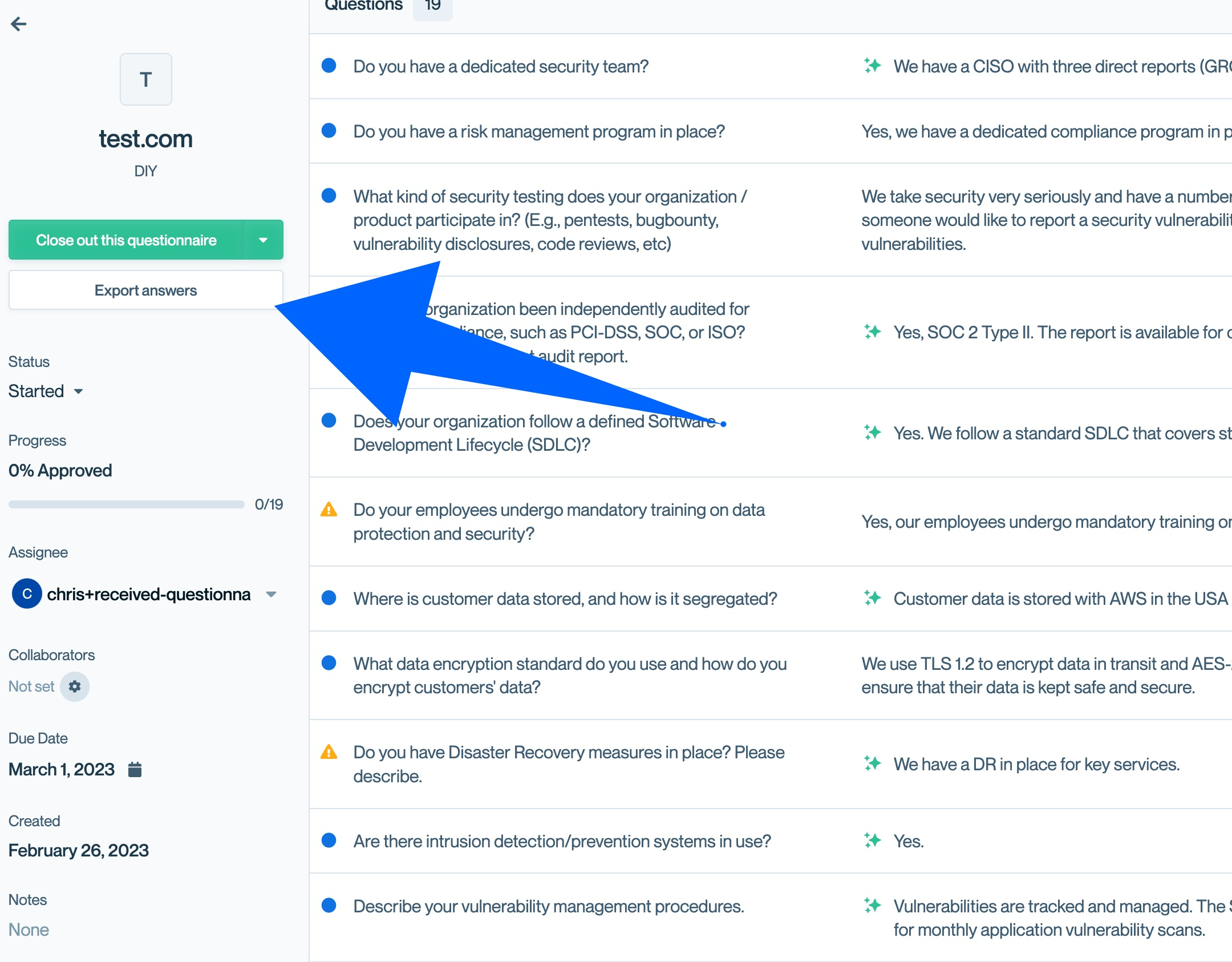Click Close out this questionnaire button

[126, 240]
